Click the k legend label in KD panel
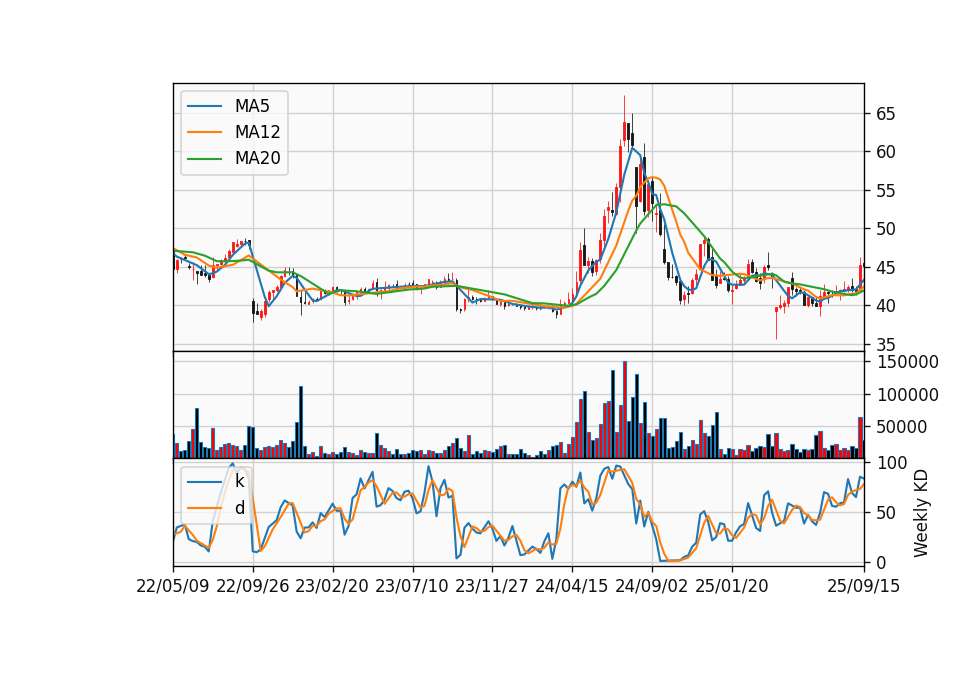 coord(239,481)
